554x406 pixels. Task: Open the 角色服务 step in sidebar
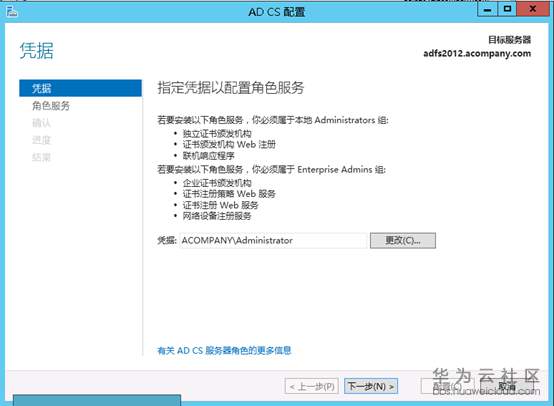pyautogui.click(x=51, y=106)
